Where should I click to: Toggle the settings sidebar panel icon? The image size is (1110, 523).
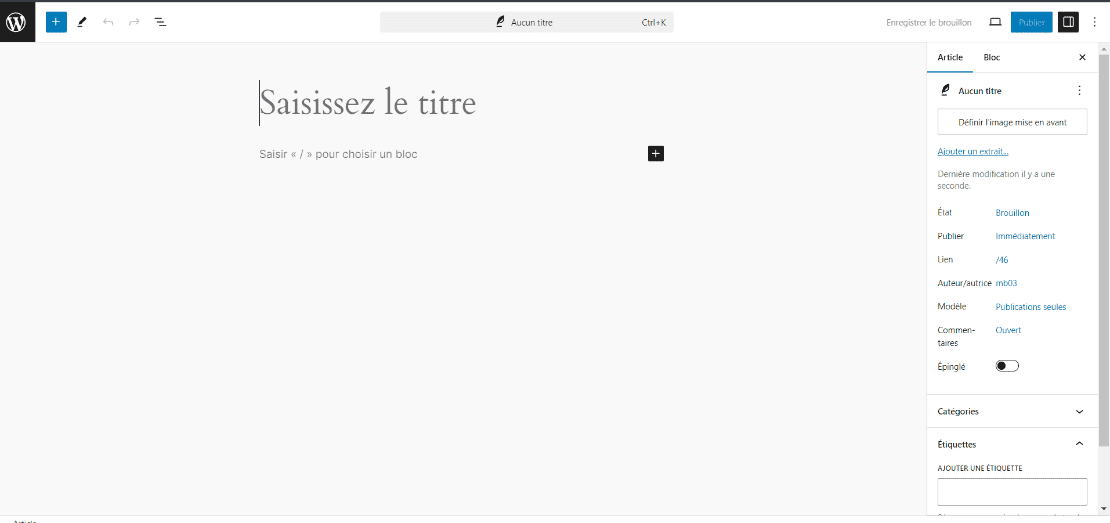[1069, 22]
